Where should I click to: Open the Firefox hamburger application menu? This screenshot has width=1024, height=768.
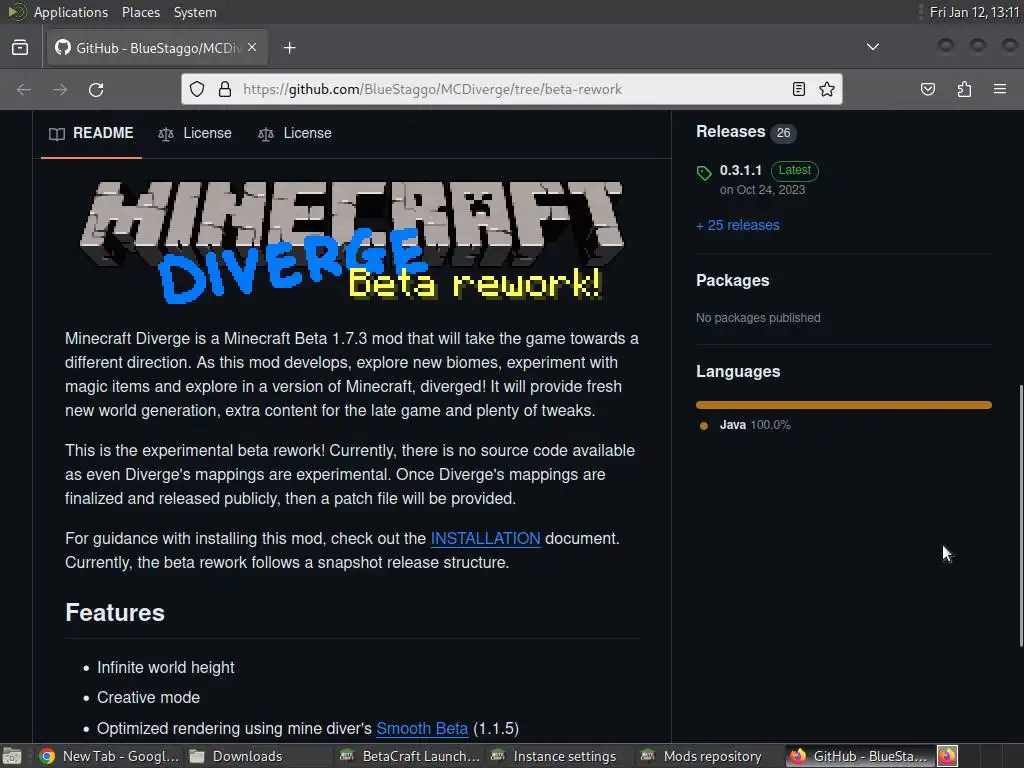[1000, 89]
